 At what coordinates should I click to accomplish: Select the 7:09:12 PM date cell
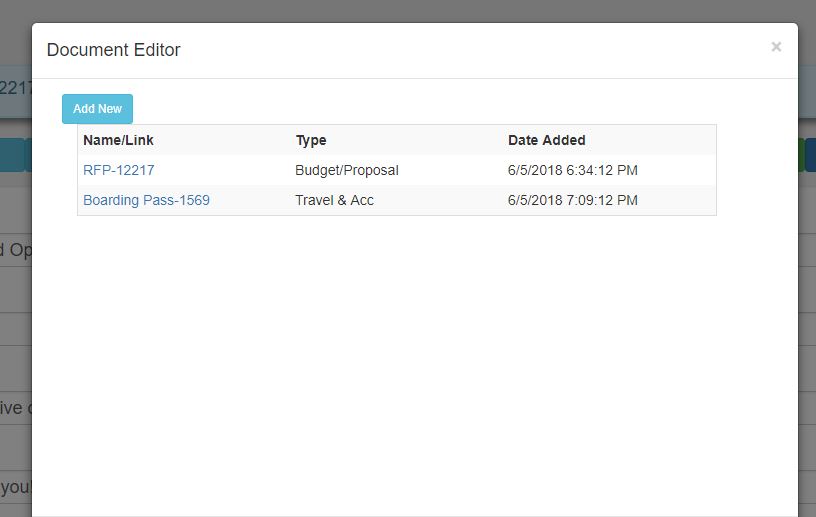[572, 200]
